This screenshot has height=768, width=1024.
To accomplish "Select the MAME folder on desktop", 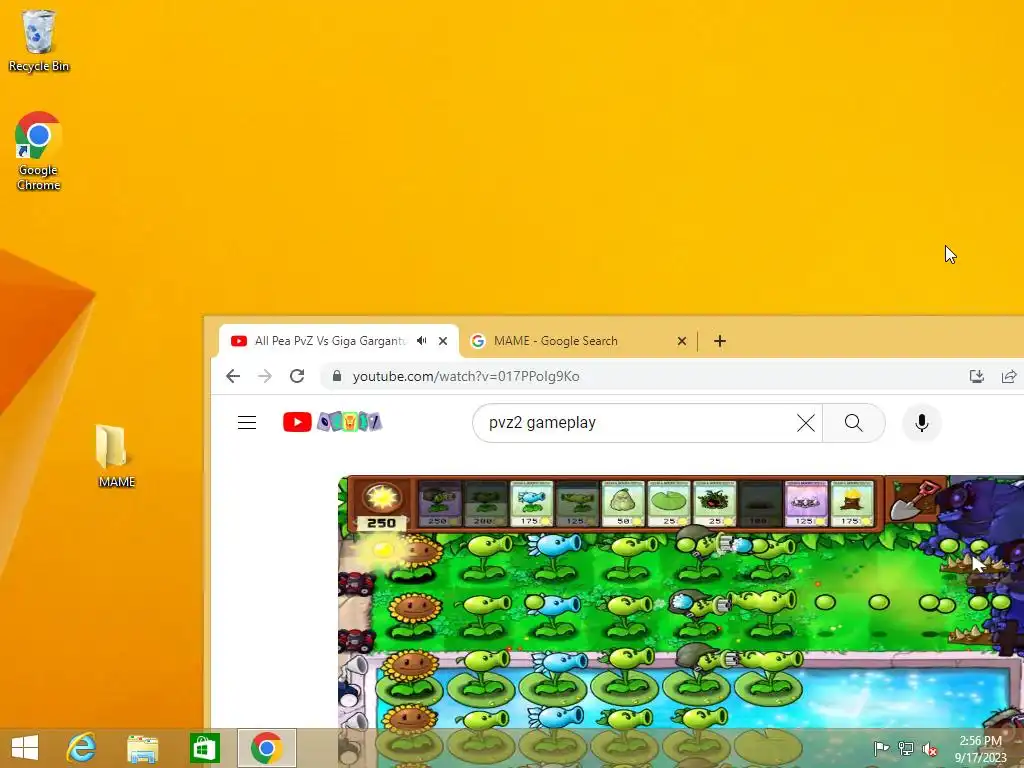I will (116, 456).
